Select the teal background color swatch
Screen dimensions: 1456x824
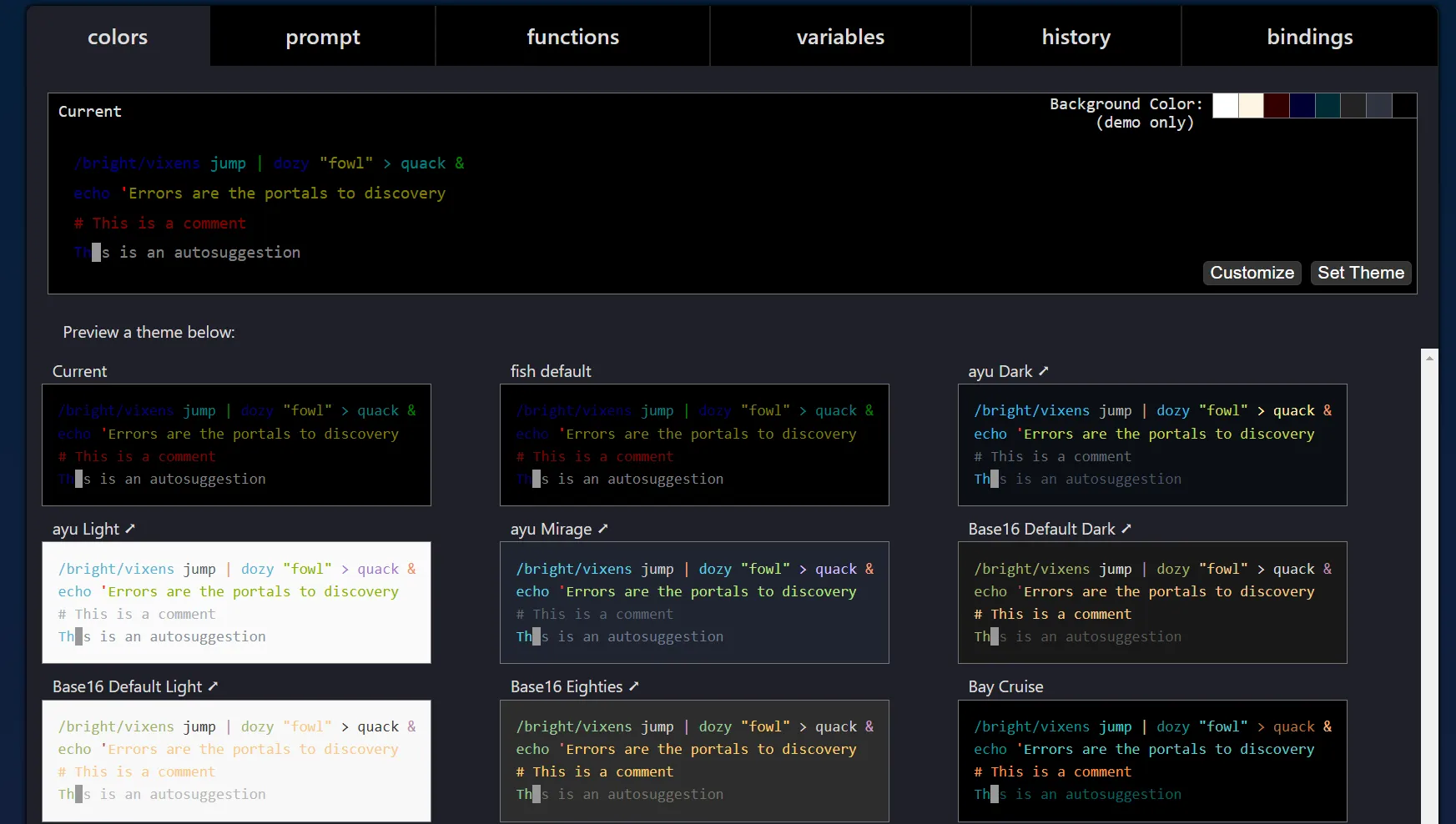(x=1327, y=105)
